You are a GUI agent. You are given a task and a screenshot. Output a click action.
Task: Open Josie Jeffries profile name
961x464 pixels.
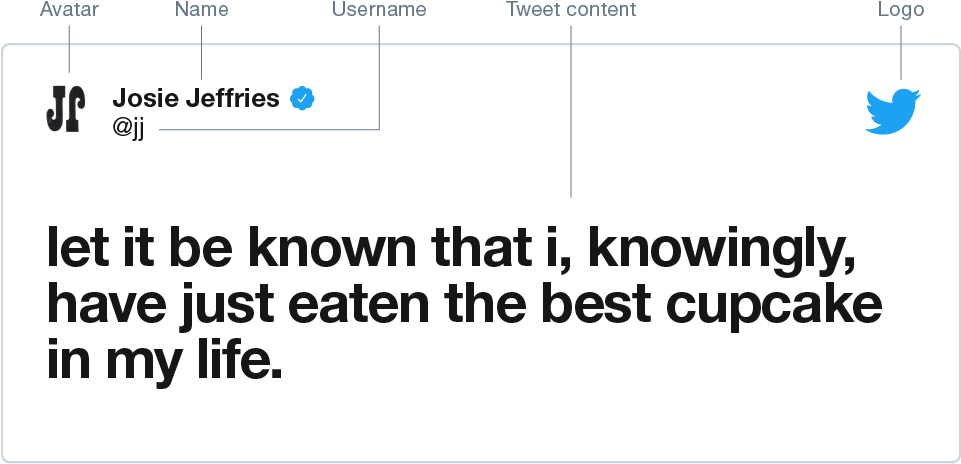[x=196, y=98]
